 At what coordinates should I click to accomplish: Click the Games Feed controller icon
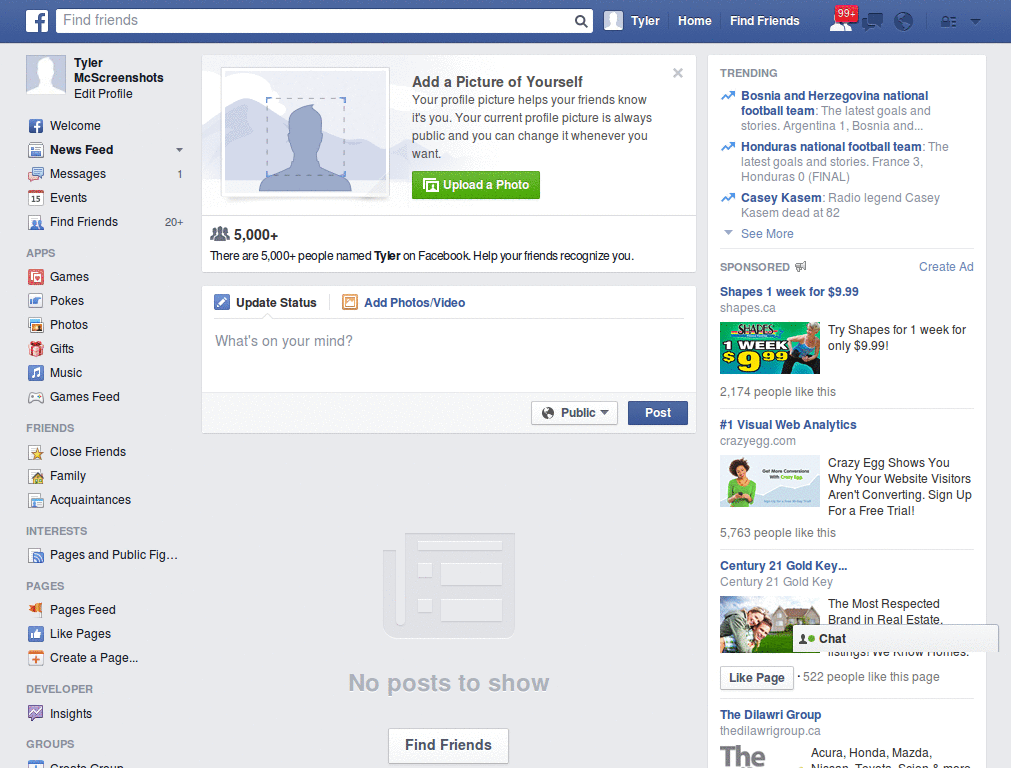(36, 397)
